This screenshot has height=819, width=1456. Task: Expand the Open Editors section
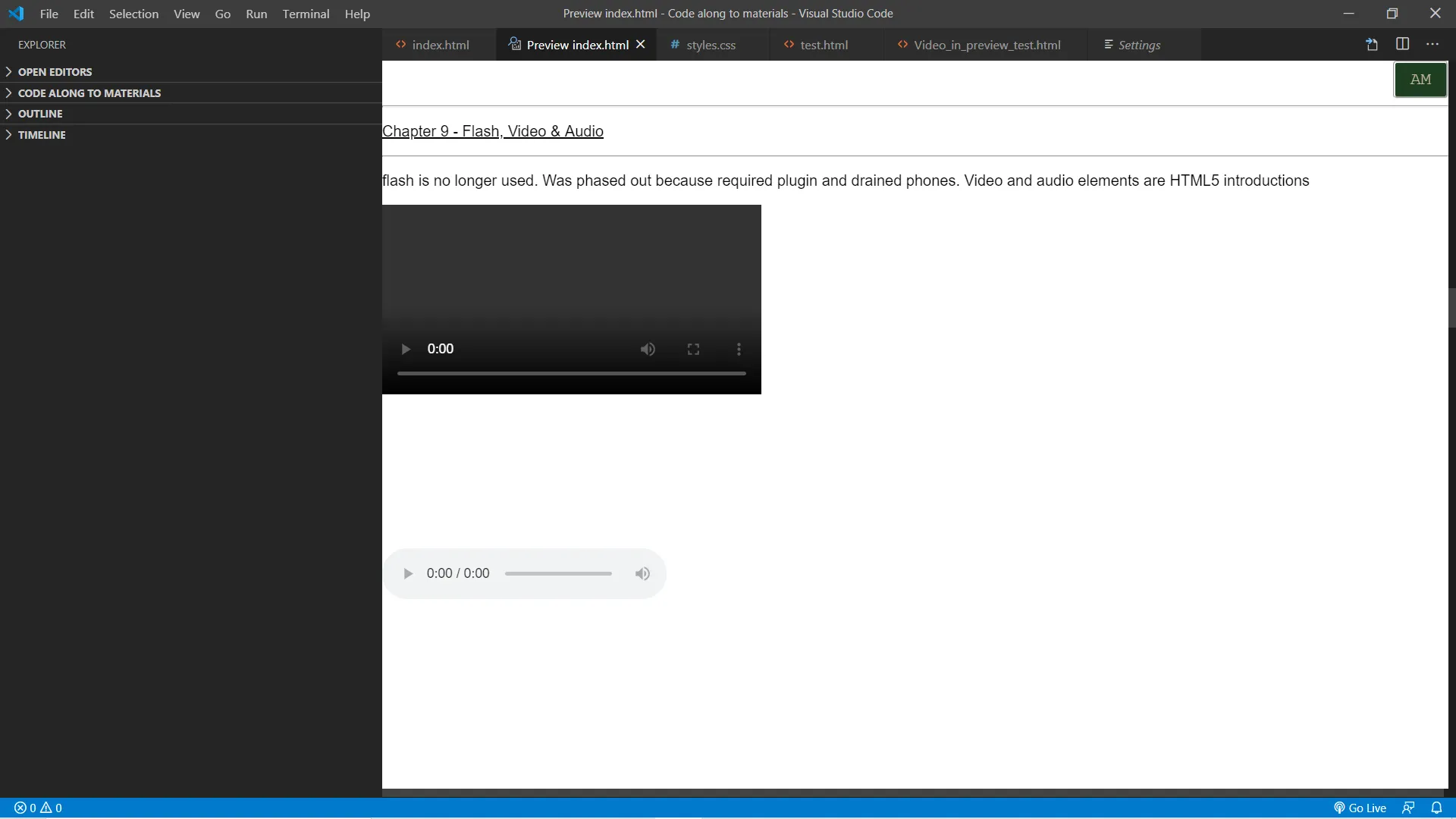55,72
